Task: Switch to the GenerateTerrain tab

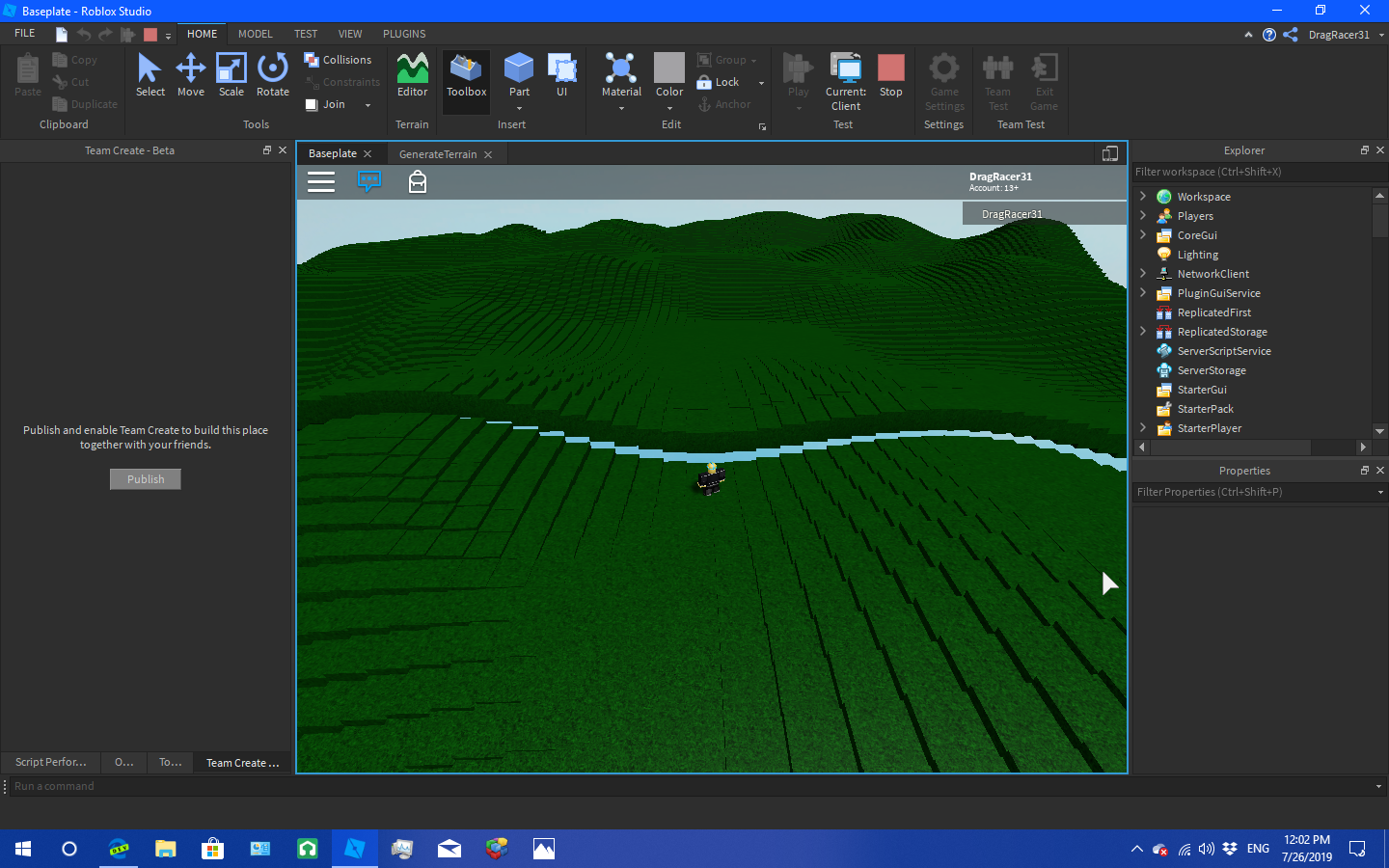Action: (438, 154)
